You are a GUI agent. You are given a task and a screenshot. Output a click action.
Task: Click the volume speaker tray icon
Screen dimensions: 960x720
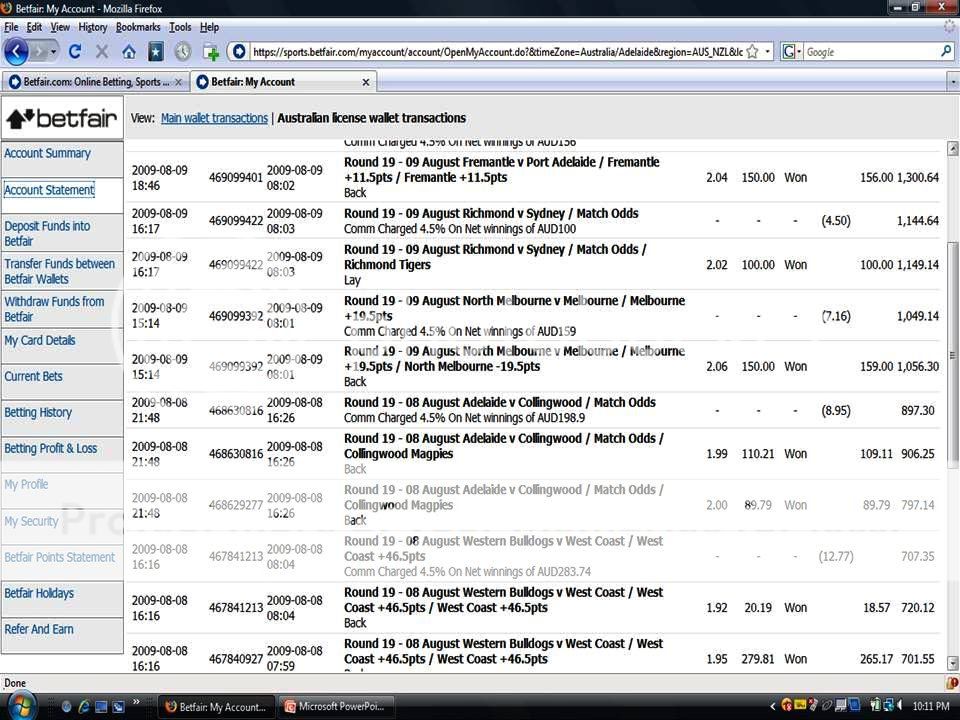(x=899, y=706)
